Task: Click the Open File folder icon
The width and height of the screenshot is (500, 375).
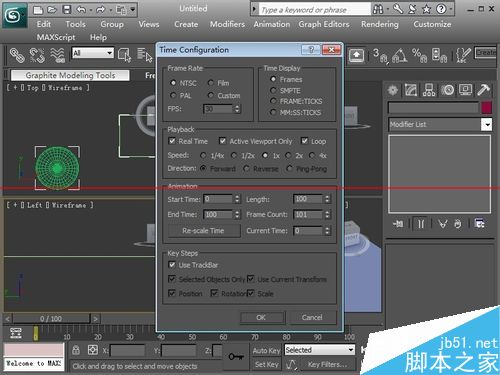Action: click(52, 10)
